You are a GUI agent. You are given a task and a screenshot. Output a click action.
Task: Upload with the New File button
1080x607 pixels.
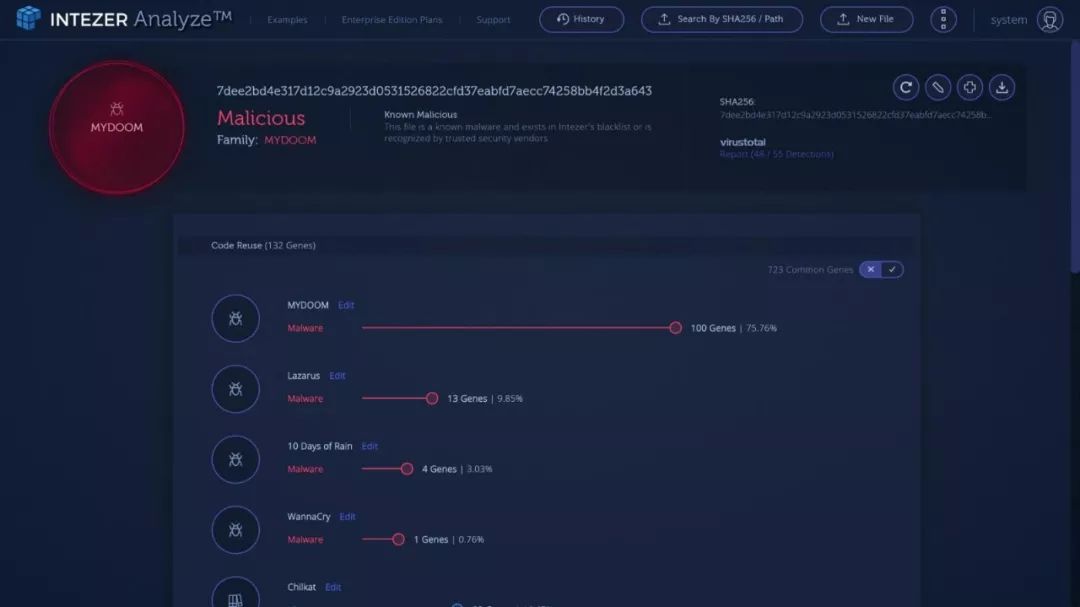tap(866, 19)
